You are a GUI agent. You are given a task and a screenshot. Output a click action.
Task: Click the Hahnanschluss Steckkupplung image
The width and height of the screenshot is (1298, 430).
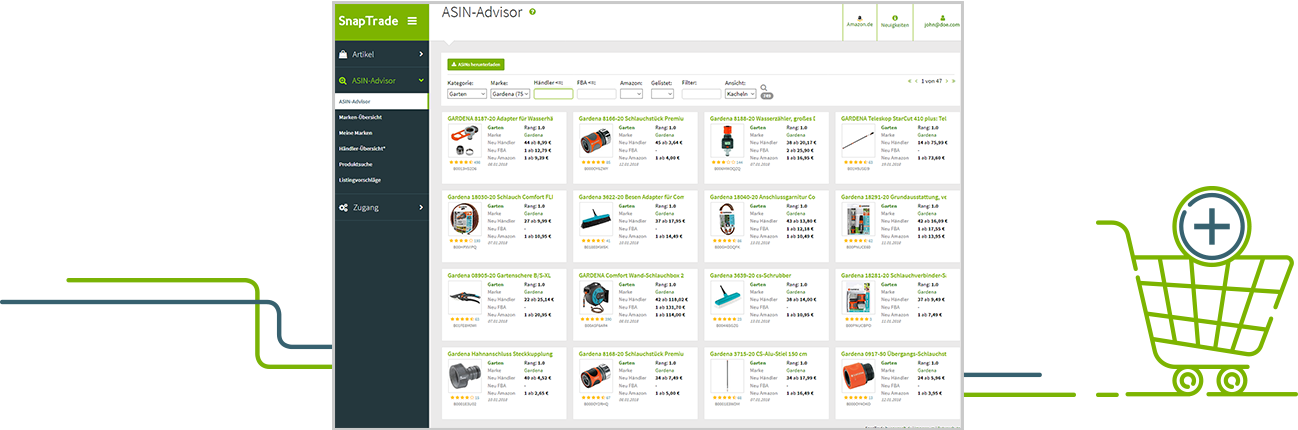(464, 376)
